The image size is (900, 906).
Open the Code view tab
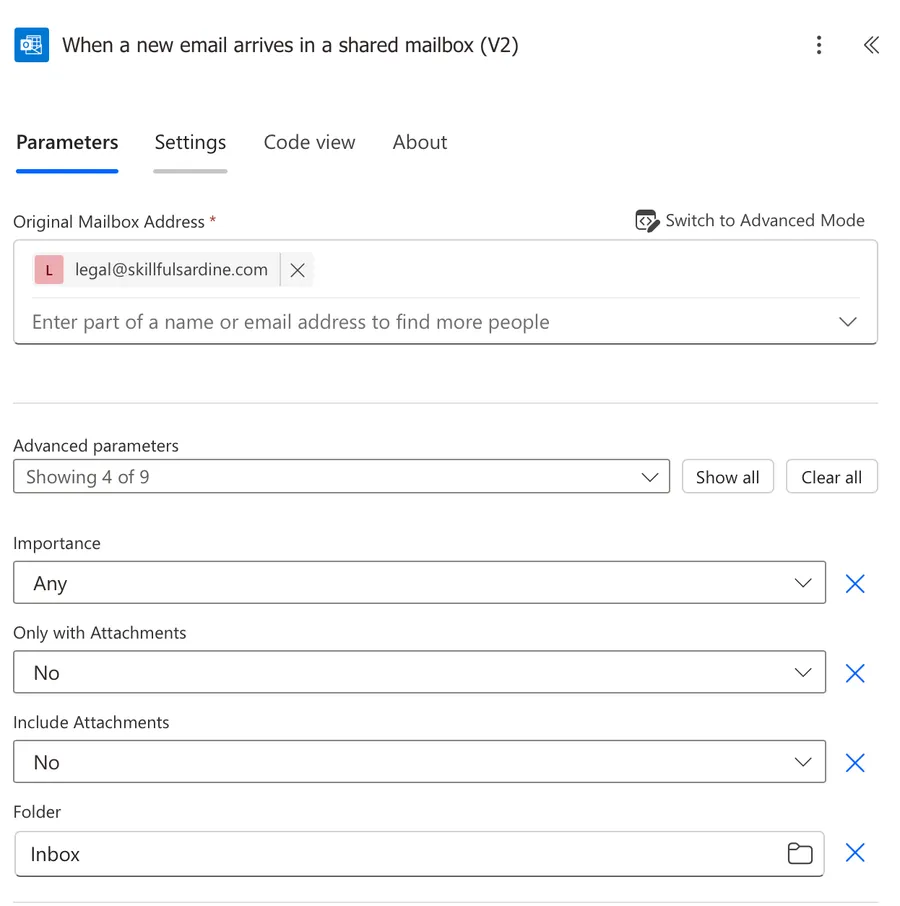(309, 142)
